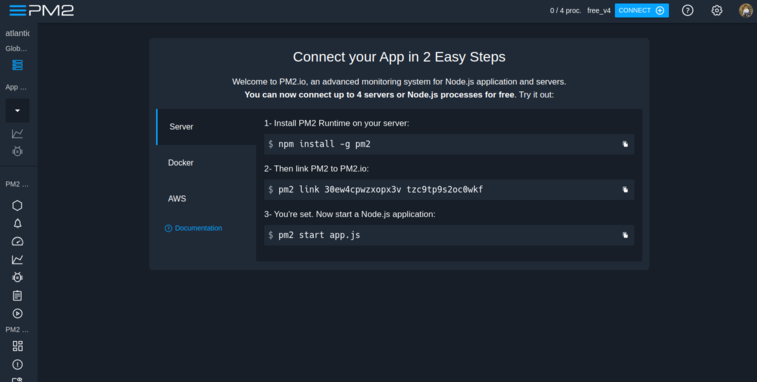Image resolution: width=757 pixels, height=382 pixels.
Task: Click the help question mark icon
Action: pyautogui.click(x=687, y=10)
